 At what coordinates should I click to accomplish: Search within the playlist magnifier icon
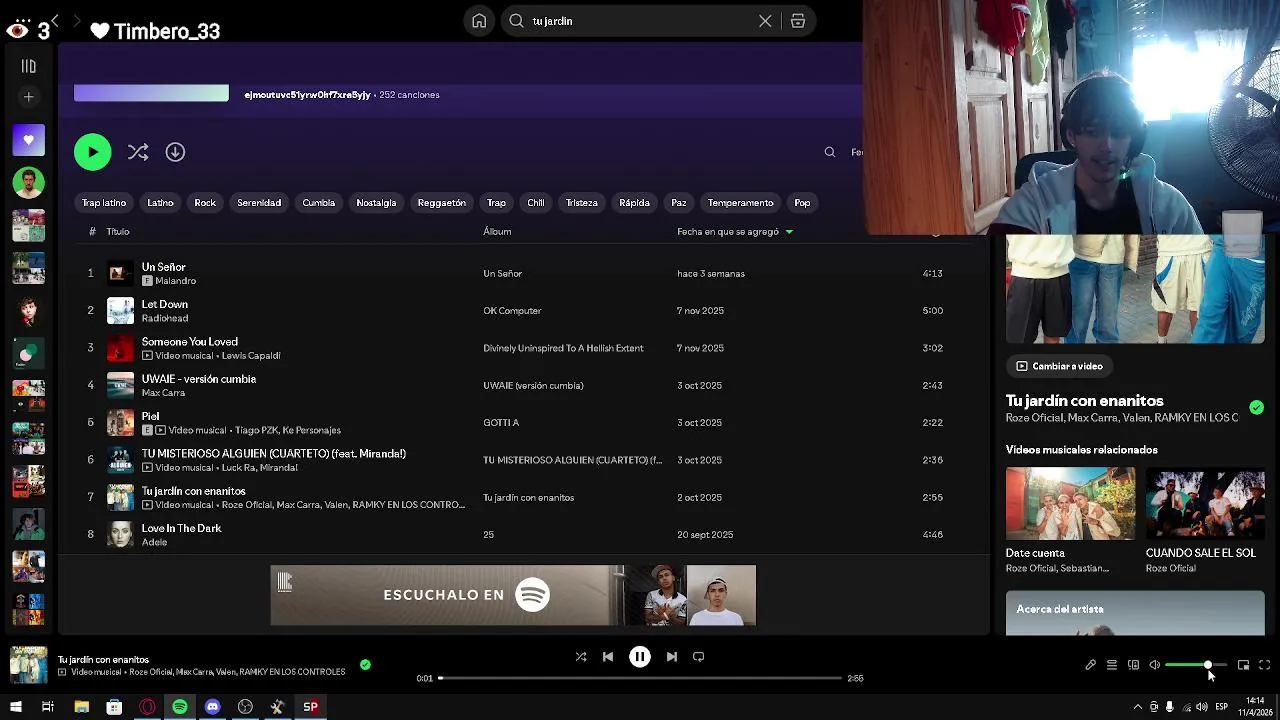click(x=829, y=152)
